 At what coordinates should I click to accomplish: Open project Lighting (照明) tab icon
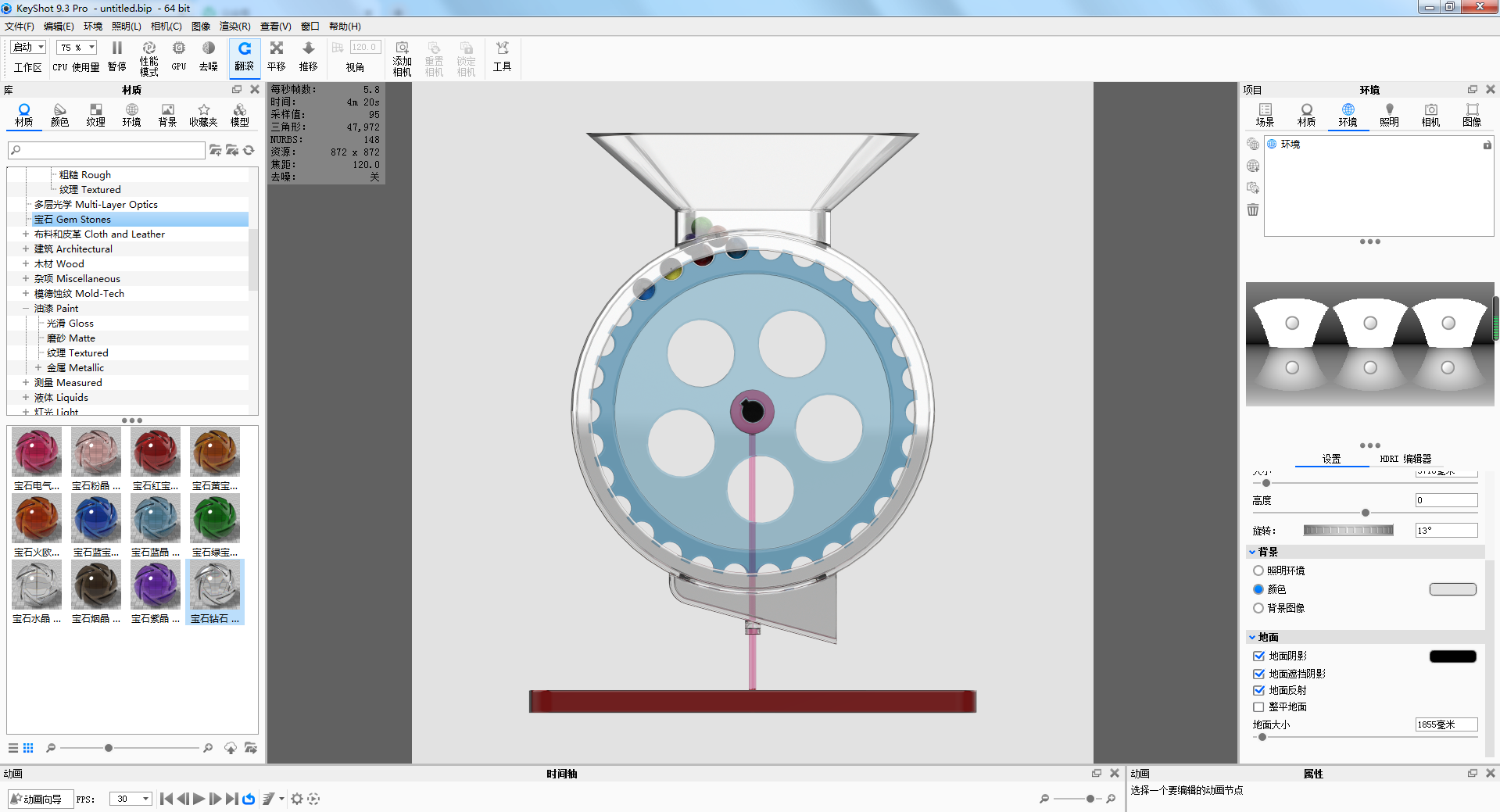click(1389, 115)
